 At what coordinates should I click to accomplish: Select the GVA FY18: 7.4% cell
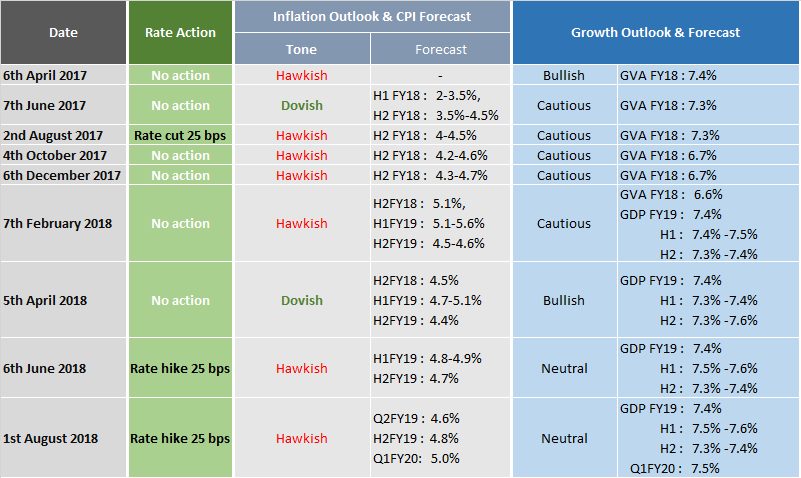coord(669,75)
